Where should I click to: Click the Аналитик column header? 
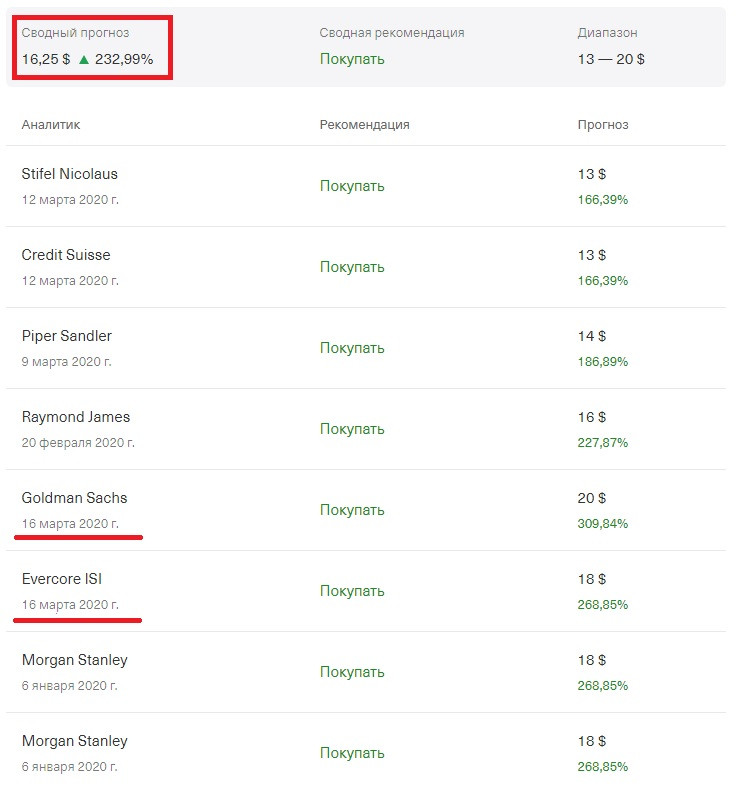click(51, 125)
